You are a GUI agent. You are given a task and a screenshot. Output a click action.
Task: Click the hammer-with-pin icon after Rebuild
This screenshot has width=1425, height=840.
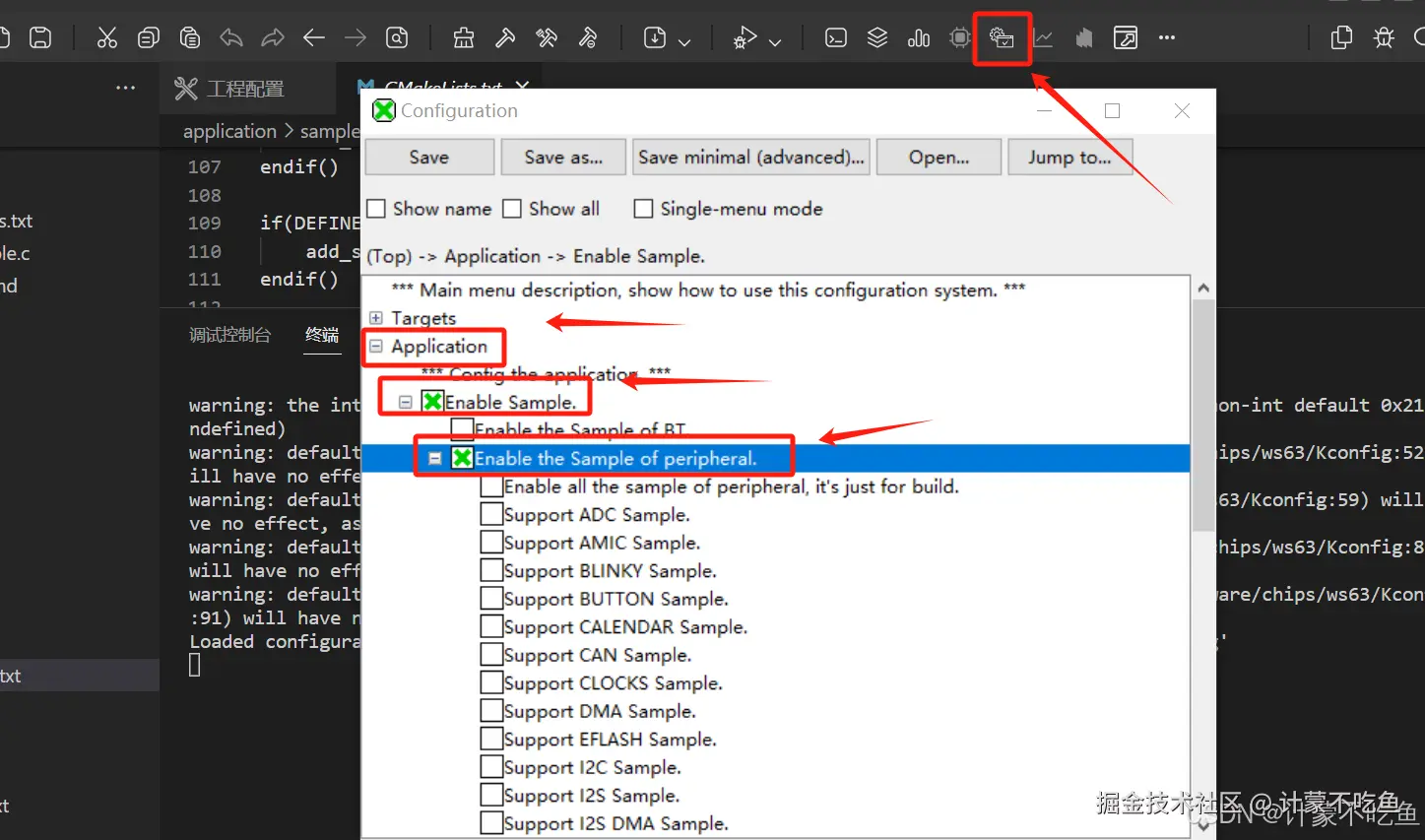588,37
